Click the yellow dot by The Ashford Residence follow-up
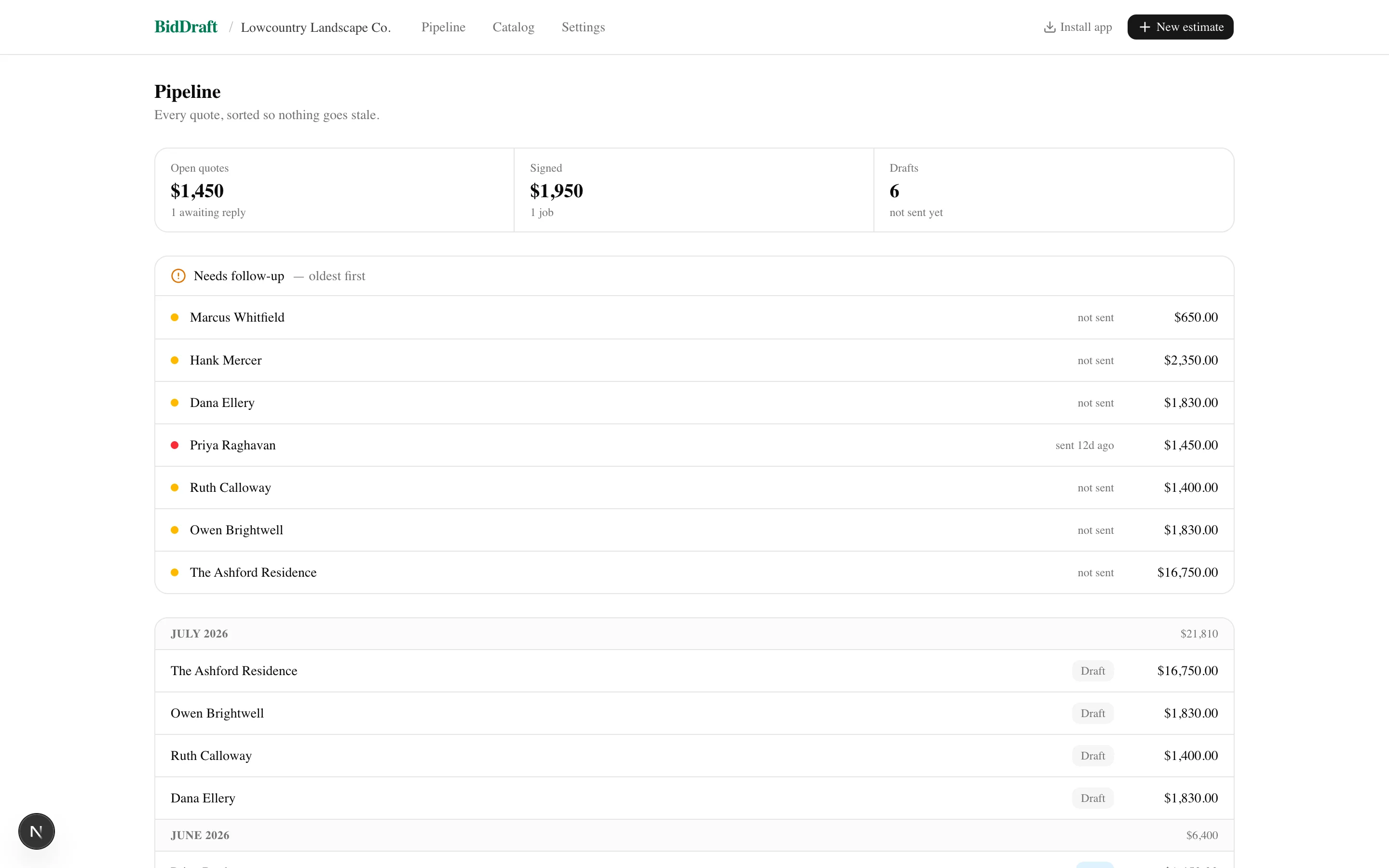Screen dimensions: 1389x868 coord(175,573)
